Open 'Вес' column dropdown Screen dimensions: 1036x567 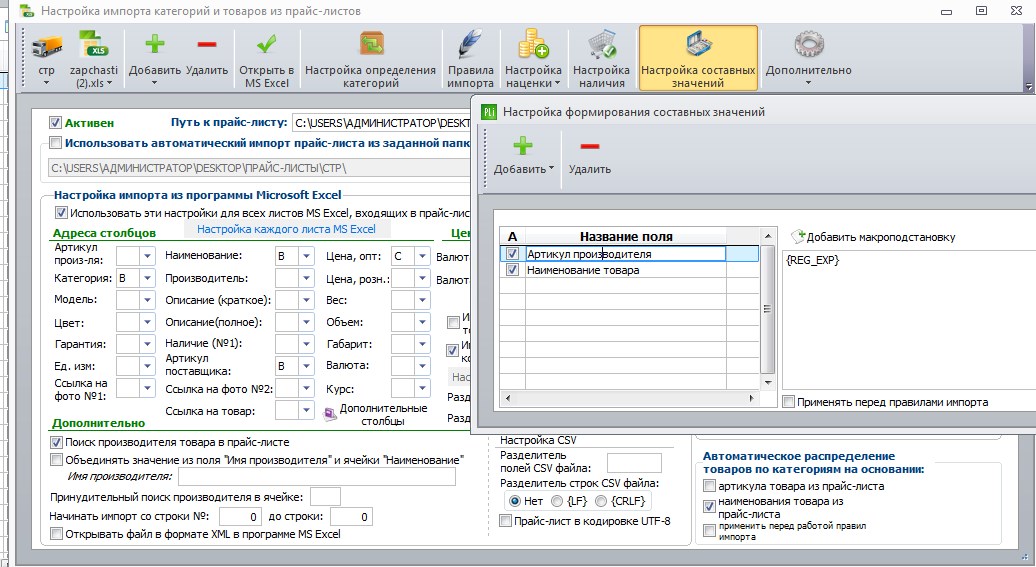[x=422, y=300]
